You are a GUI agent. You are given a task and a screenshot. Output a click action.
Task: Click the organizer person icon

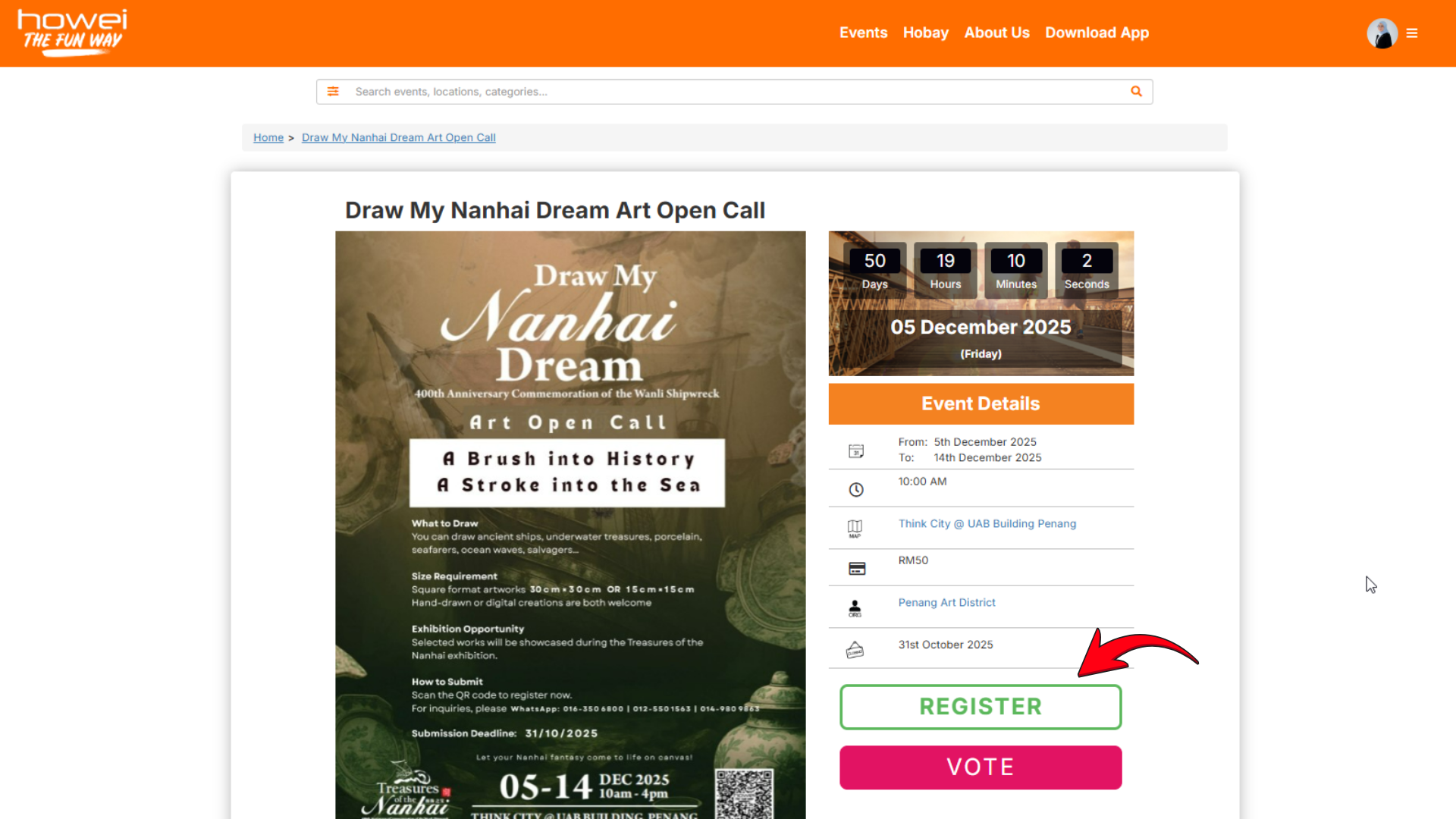855,608
